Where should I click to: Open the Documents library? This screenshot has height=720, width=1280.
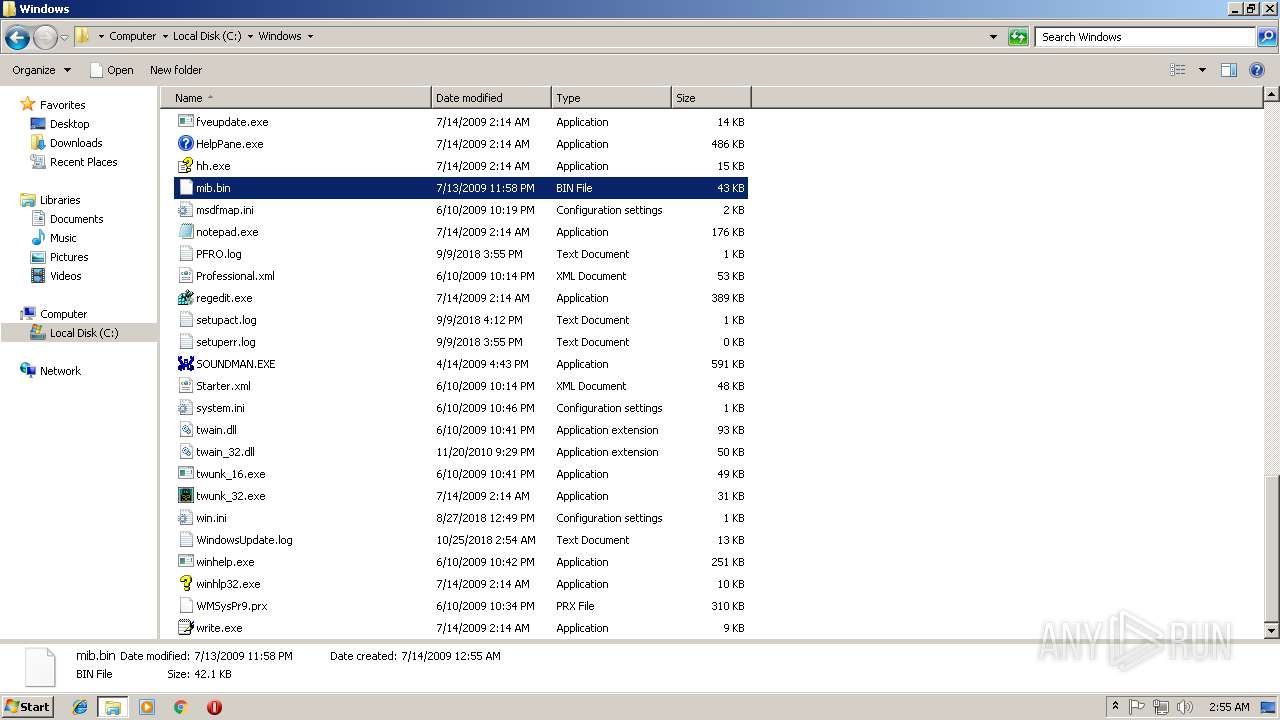pos(76,219)
